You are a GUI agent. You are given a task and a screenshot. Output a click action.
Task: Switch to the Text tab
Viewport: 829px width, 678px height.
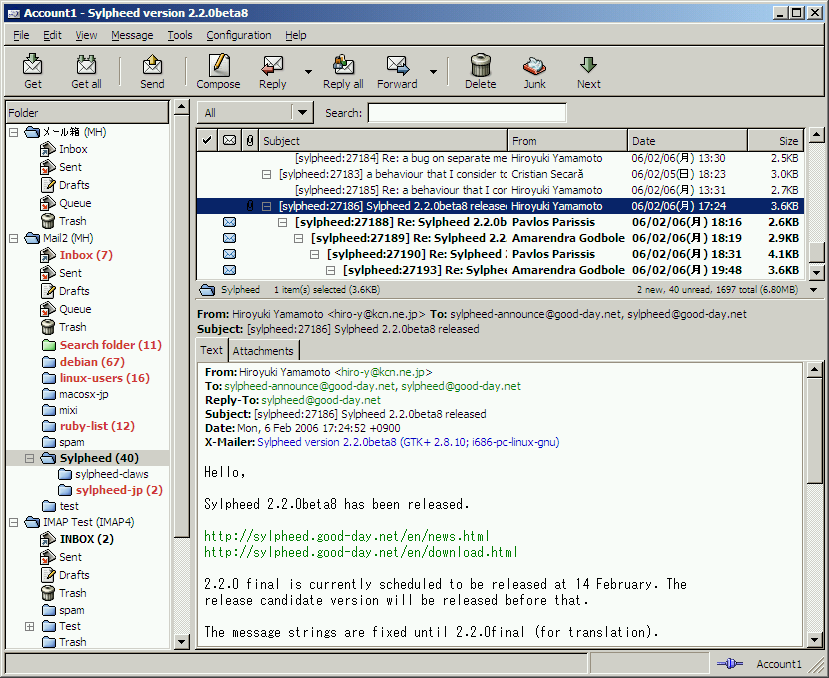click(211, 350)
